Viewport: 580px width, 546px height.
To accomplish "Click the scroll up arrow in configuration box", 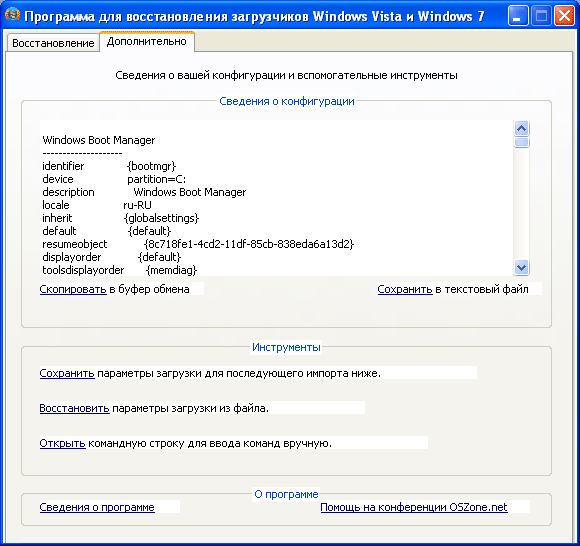I will tap(521, 128).
